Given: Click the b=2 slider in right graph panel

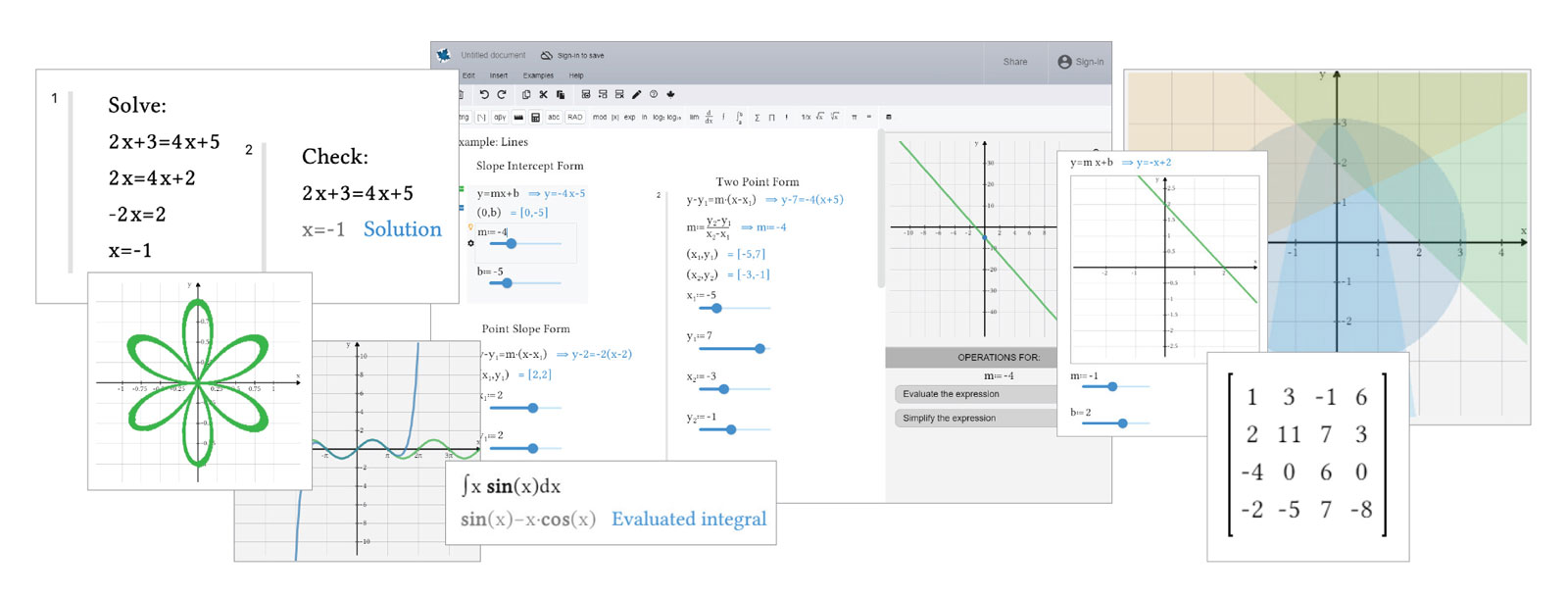Looking at the screenshot, I should [x=1117, y=423].
